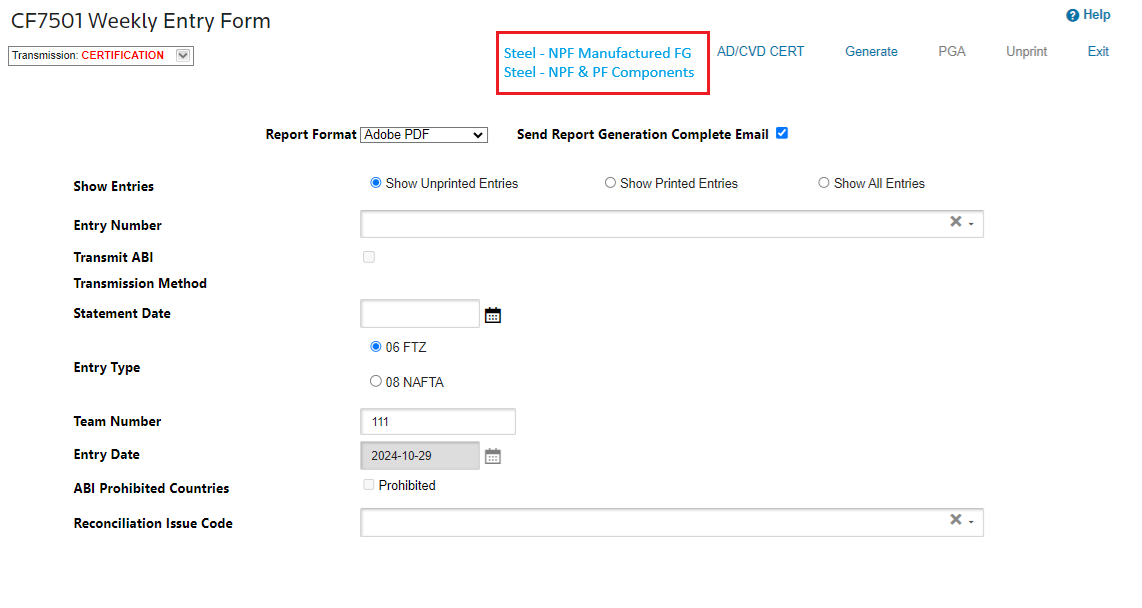Click the Help question mark icon

tap(1072, 15)
